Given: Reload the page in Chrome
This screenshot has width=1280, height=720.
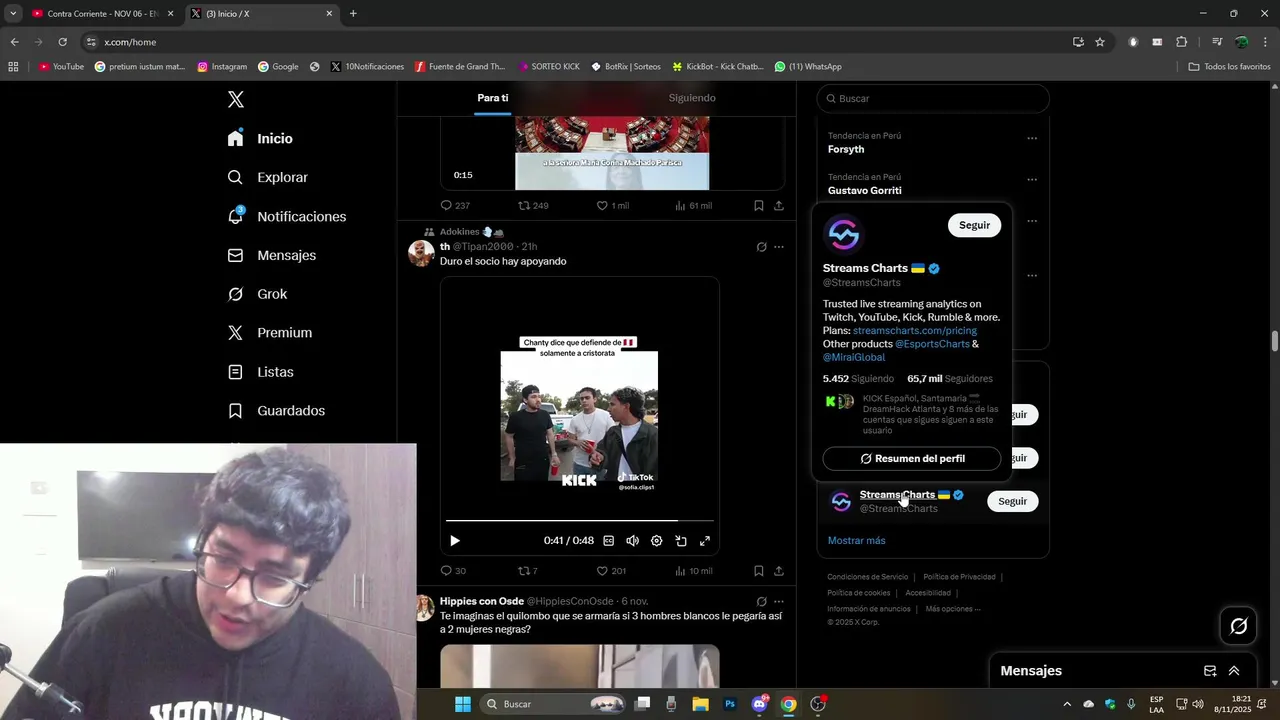Looking at the screenshot, I should tap(62, 42).
